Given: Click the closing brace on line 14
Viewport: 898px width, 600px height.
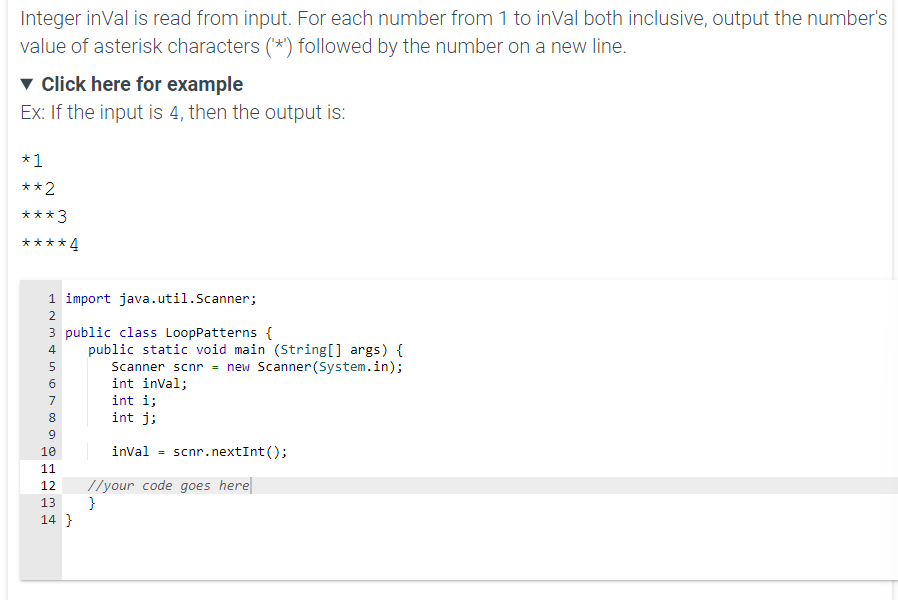Looking at the screenshot, I should (x=69, y=519).
